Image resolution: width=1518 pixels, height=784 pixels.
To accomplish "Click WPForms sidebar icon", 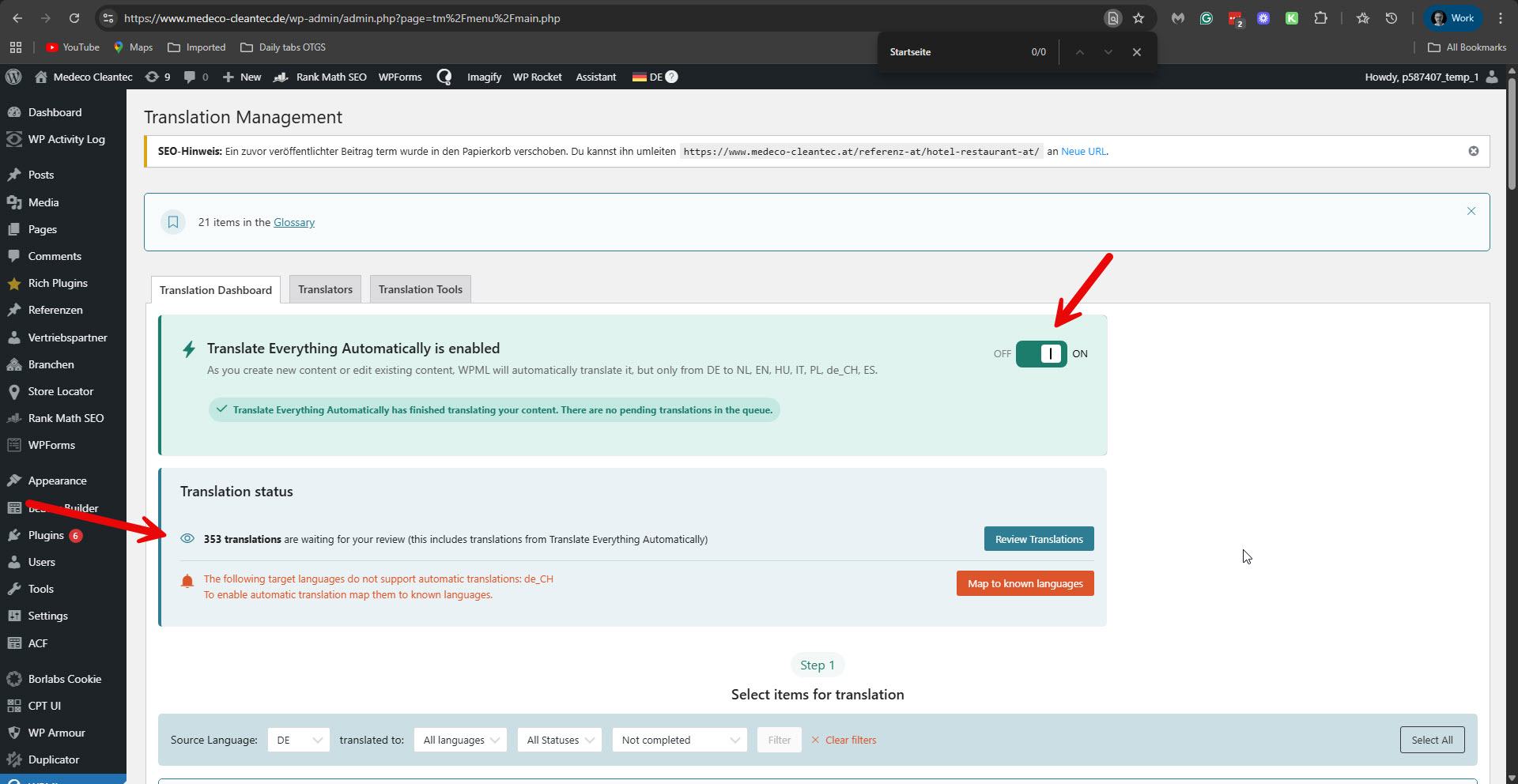I will click(14, 445).
